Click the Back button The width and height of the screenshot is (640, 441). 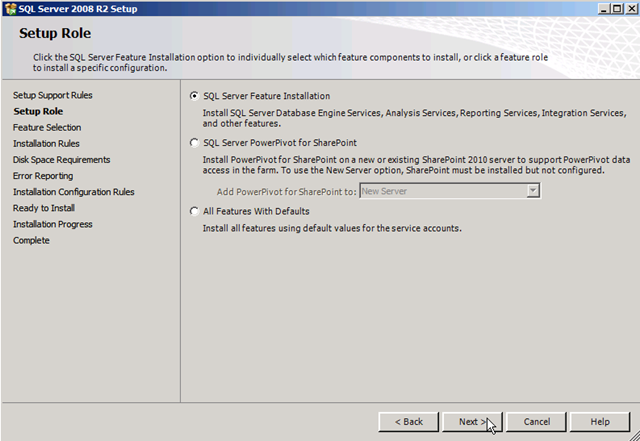(x=408, y=421)
